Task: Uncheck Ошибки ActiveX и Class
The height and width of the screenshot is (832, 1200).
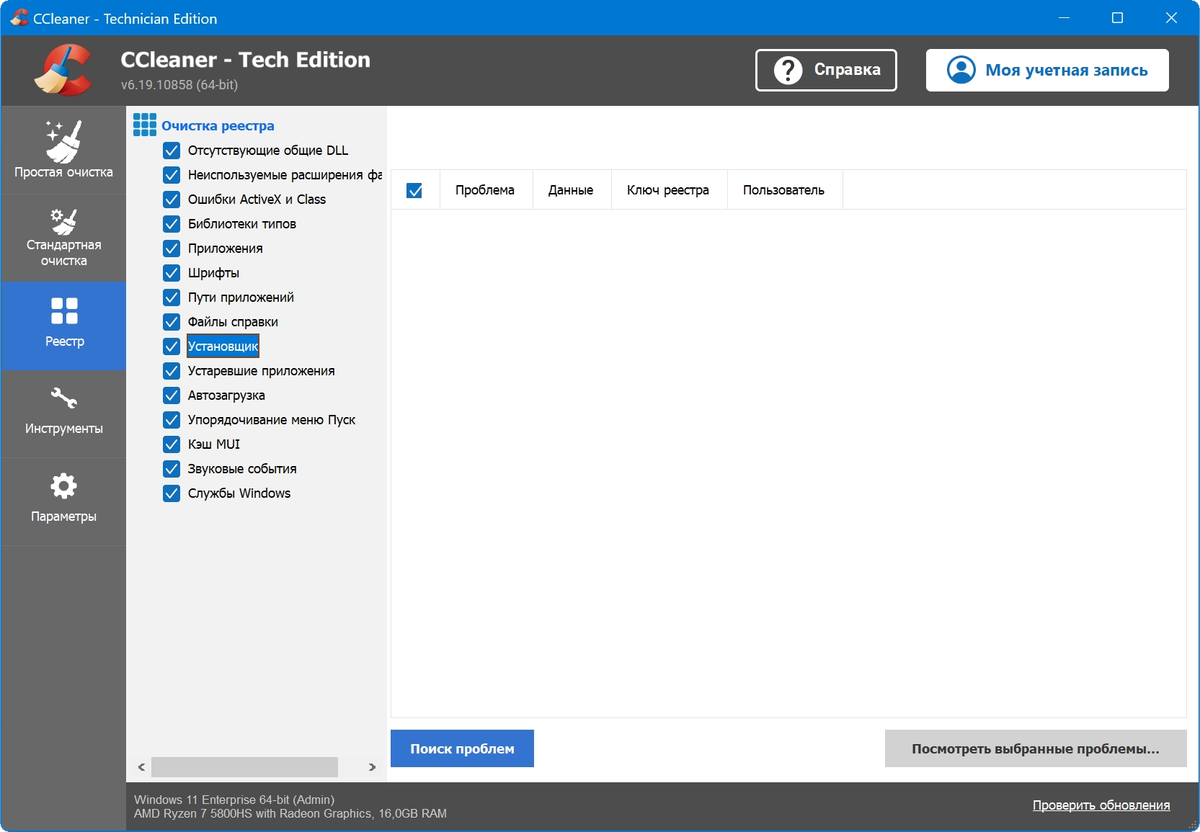Action: tap(171, 199)
